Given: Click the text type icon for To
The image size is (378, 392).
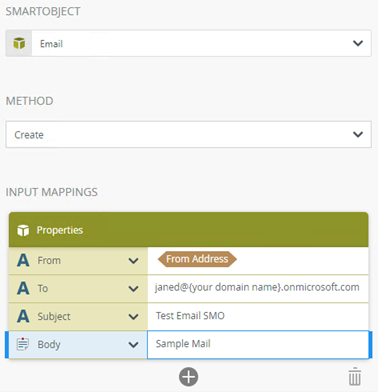Looking at the screenshot, I should (x=23, y=288).
